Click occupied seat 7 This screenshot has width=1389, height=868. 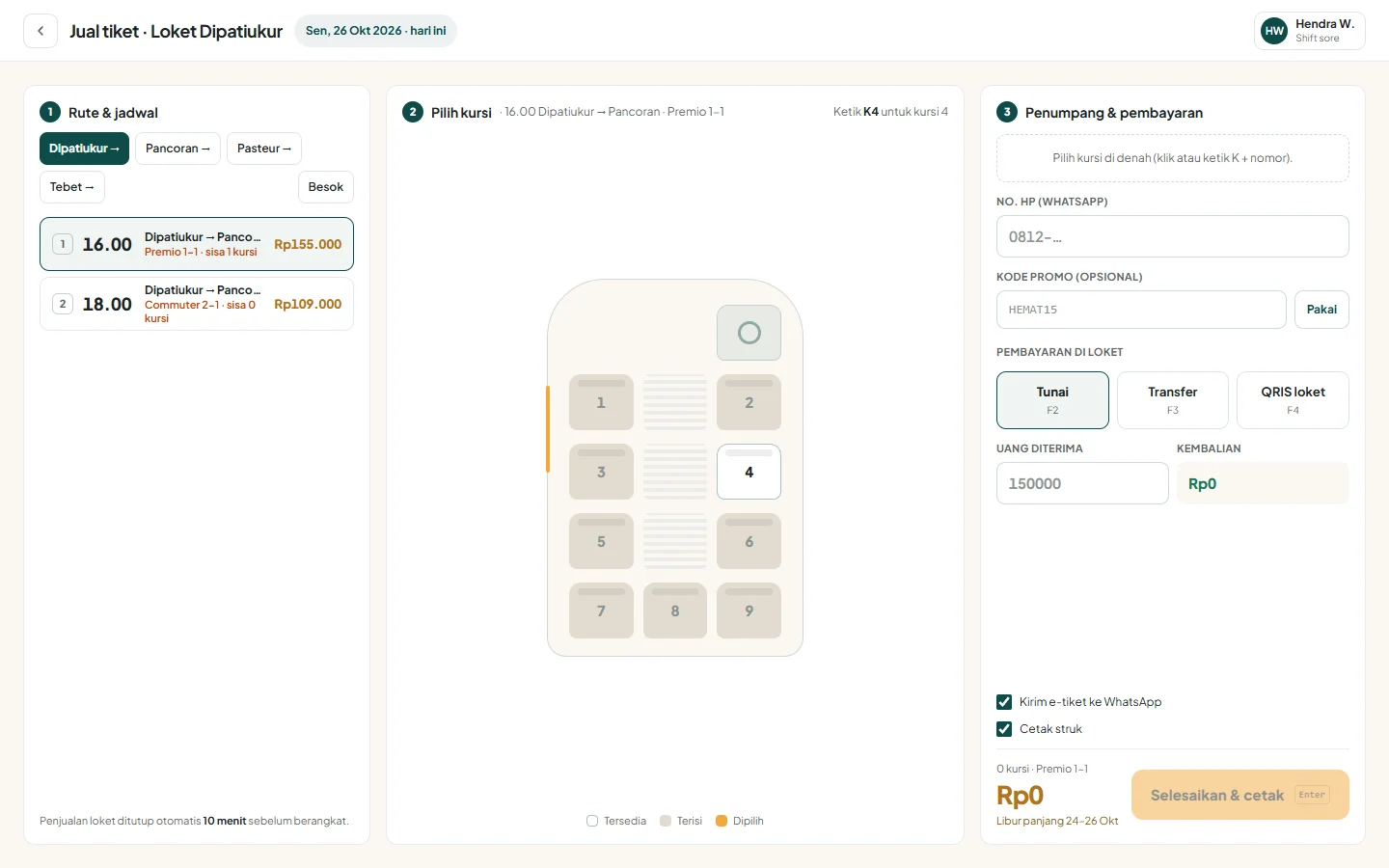pyautogui.click(x=601, y=610)
